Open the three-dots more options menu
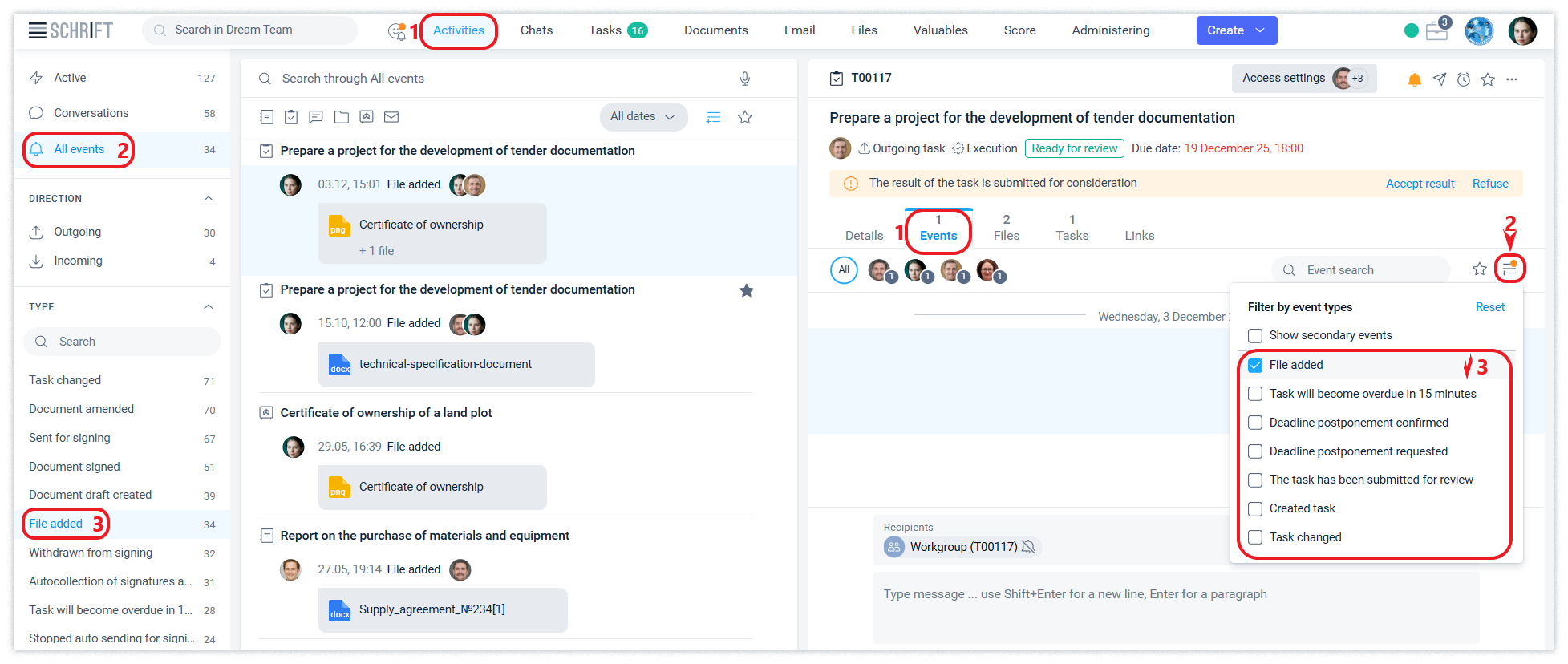 (1512, 79)
